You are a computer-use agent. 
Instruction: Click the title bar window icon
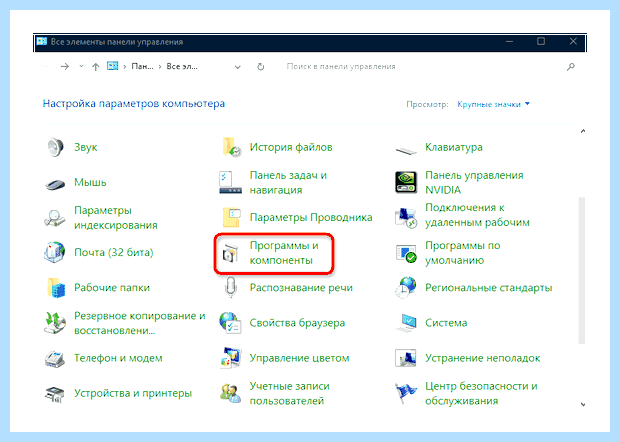[x=42, y=42]
